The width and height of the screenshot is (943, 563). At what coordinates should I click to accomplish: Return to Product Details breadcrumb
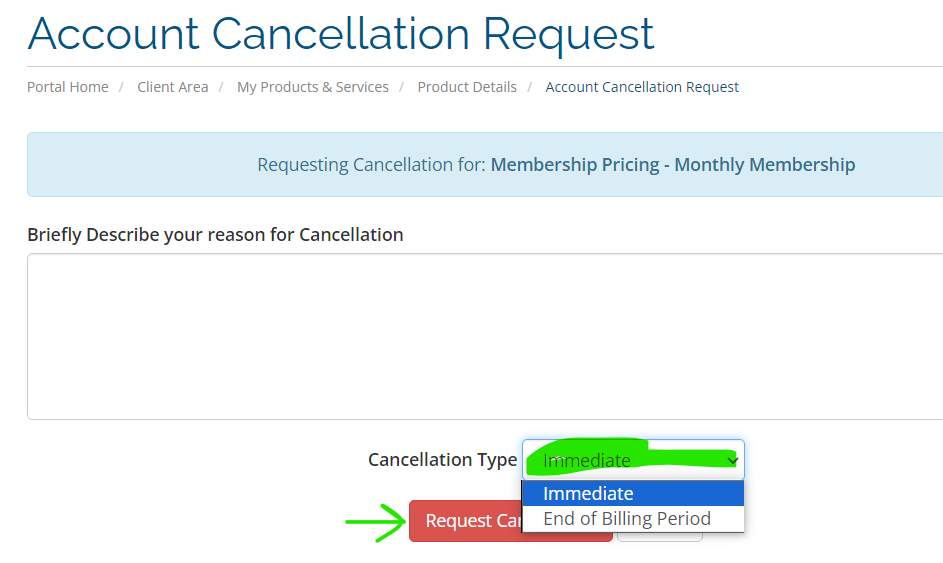467,87
